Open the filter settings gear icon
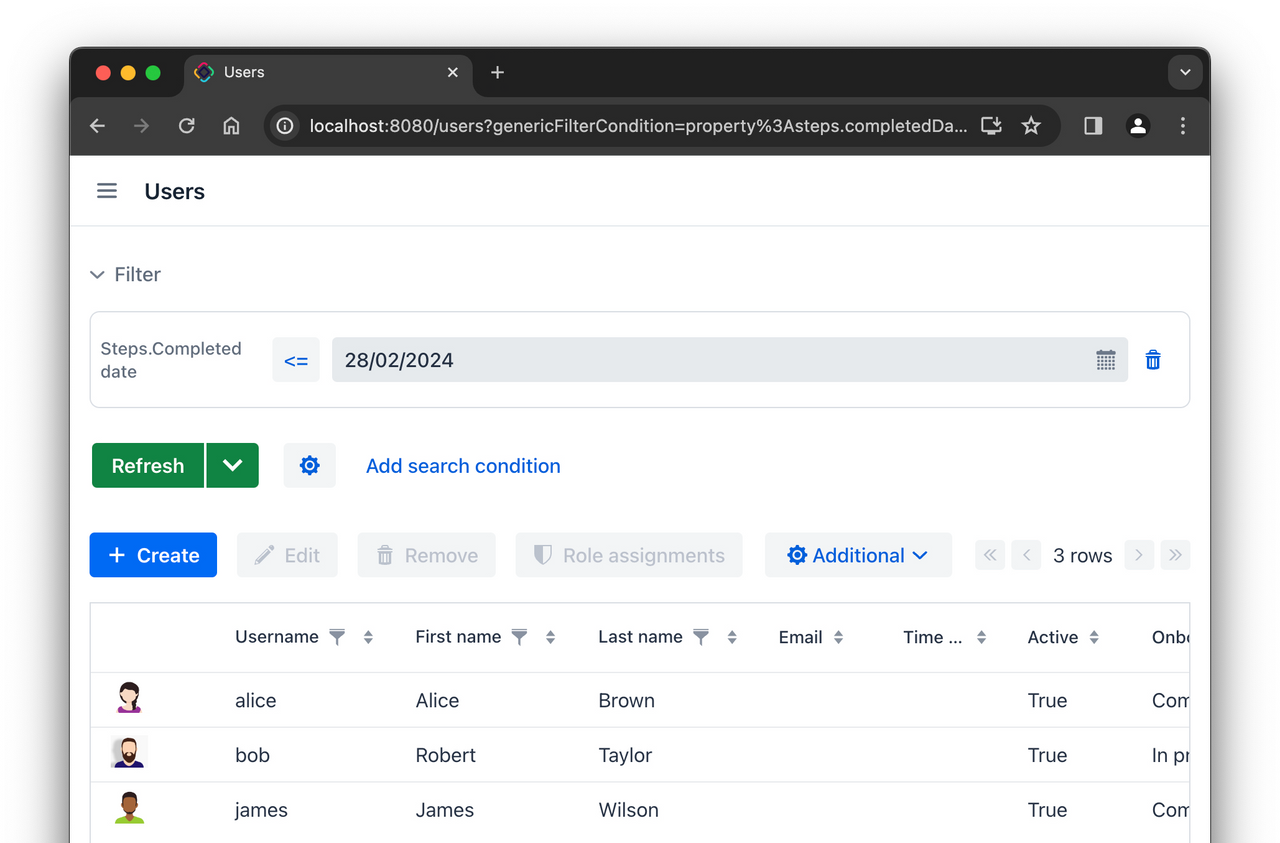This screenshot has width=1280, height=843. coord(310,465)
